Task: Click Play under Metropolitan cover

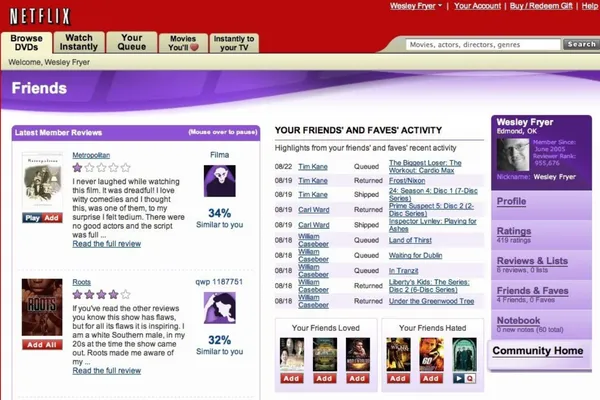Action: click(x=32, y=218)
